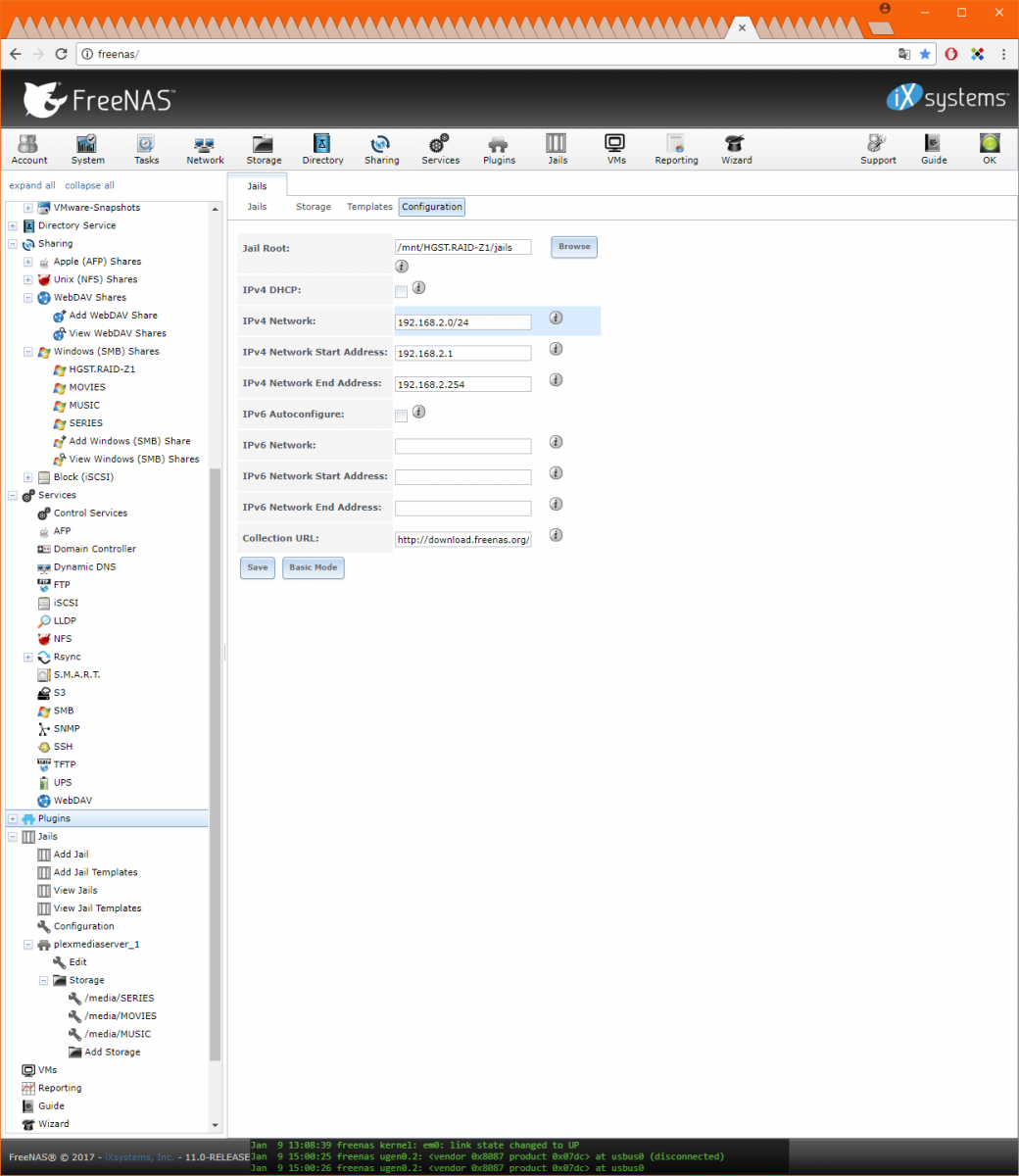Click Browse for Jail Root
This screenshot has width=1019, height=1176.
point(574,247)
